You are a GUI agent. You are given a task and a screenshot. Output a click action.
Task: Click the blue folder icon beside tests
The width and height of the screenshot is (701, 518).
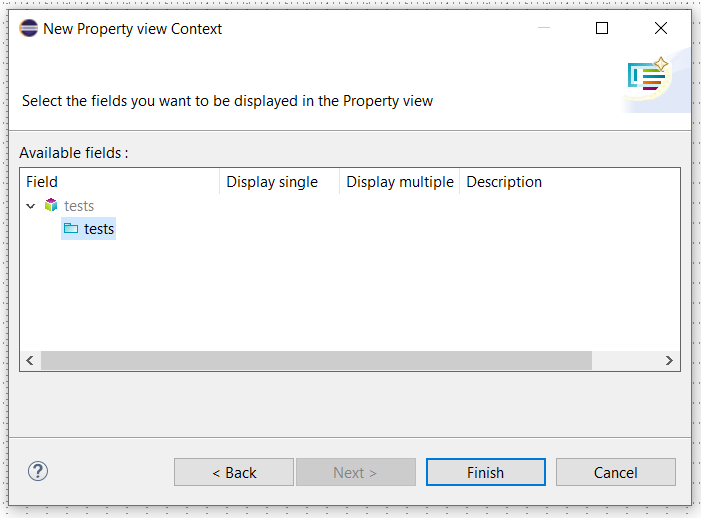[x=71, y=228]
